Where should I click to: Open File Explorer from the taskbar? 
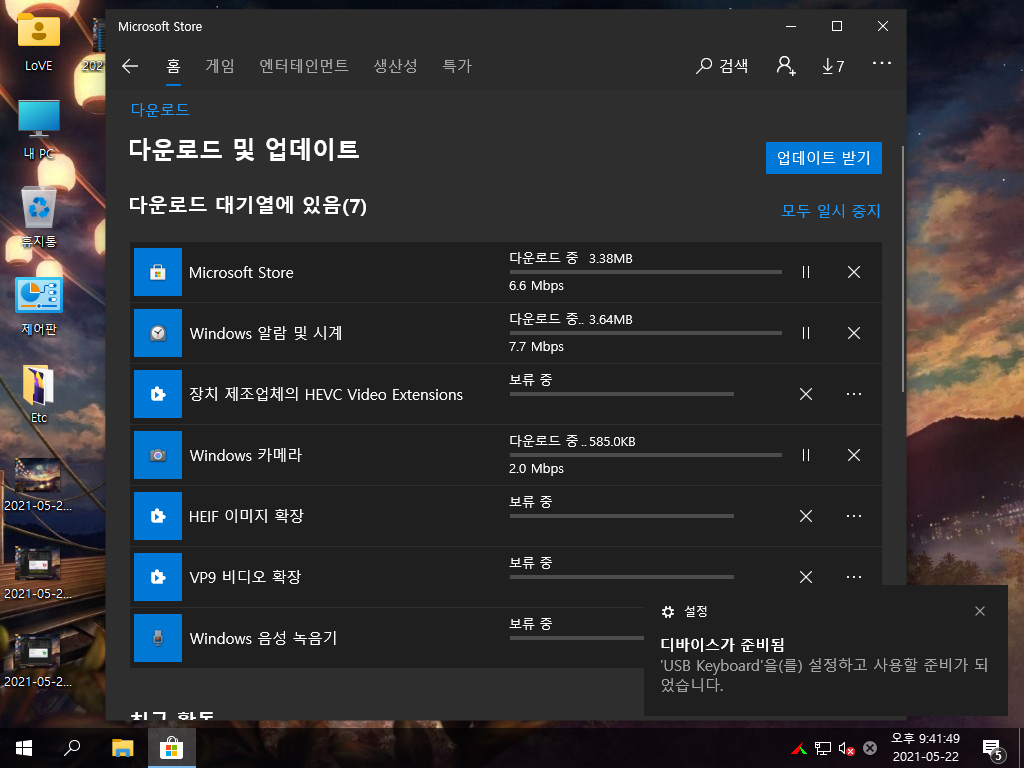(x=122, y=748)
